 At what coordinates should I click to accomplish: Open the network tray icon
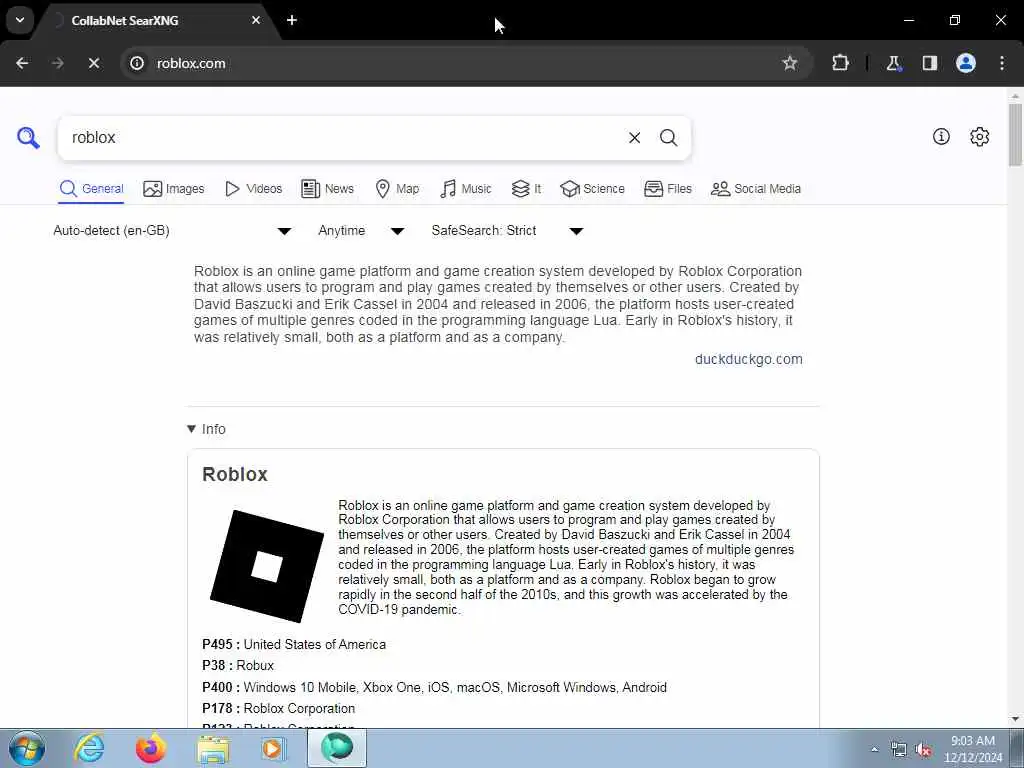[899, 750]
